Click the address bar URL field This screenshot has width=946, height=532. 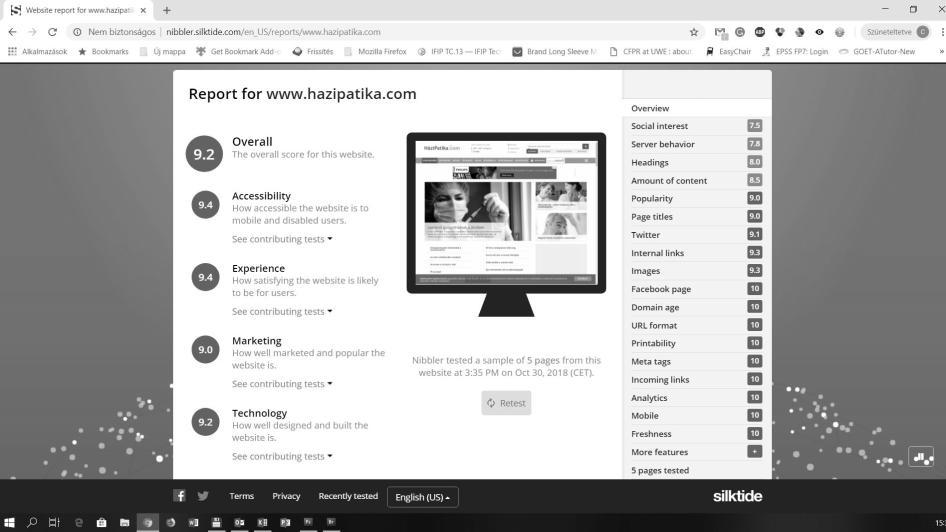(x=386, y=32)
